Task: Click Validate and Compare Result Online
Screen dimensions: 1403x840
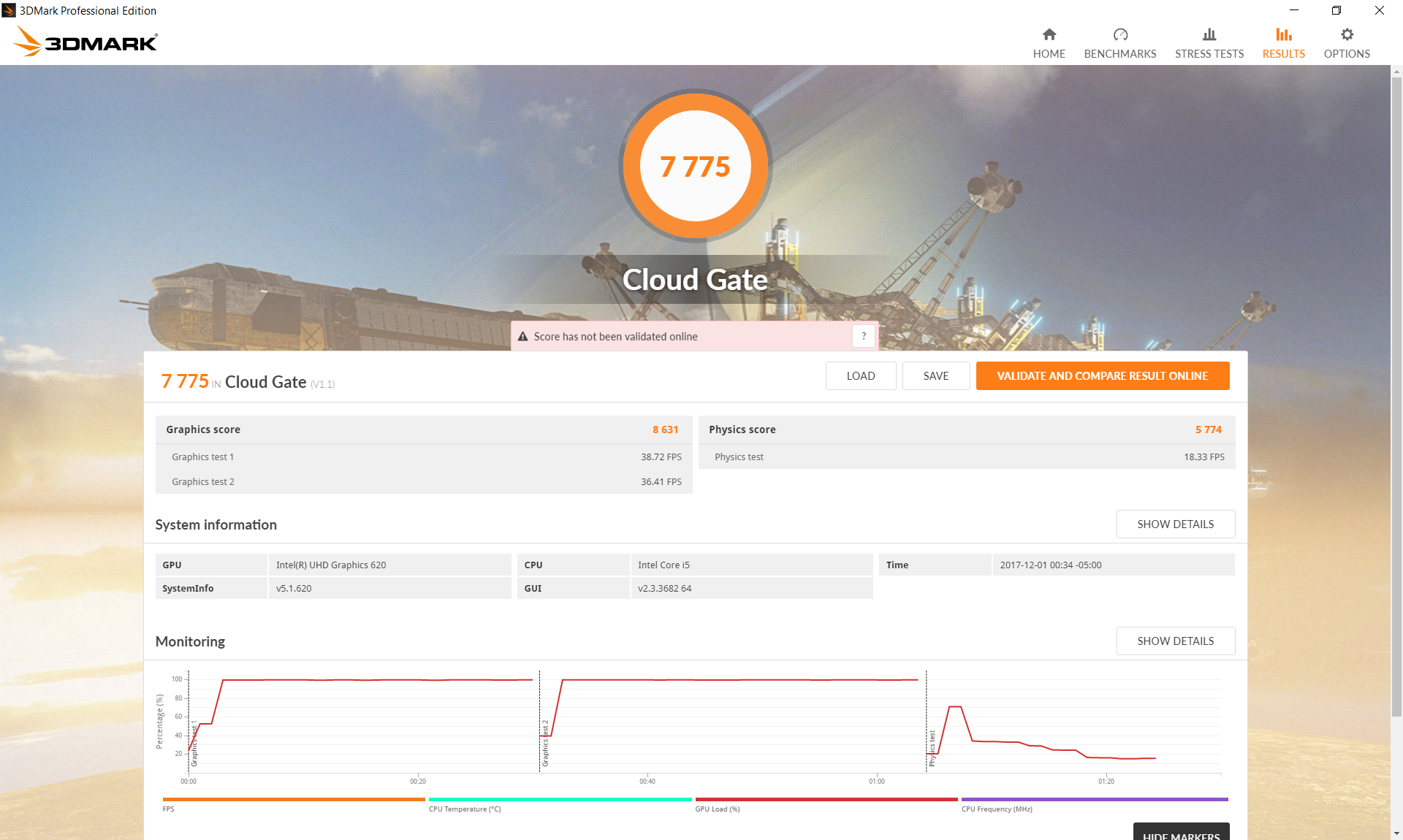Action: tap(1102, 376)
